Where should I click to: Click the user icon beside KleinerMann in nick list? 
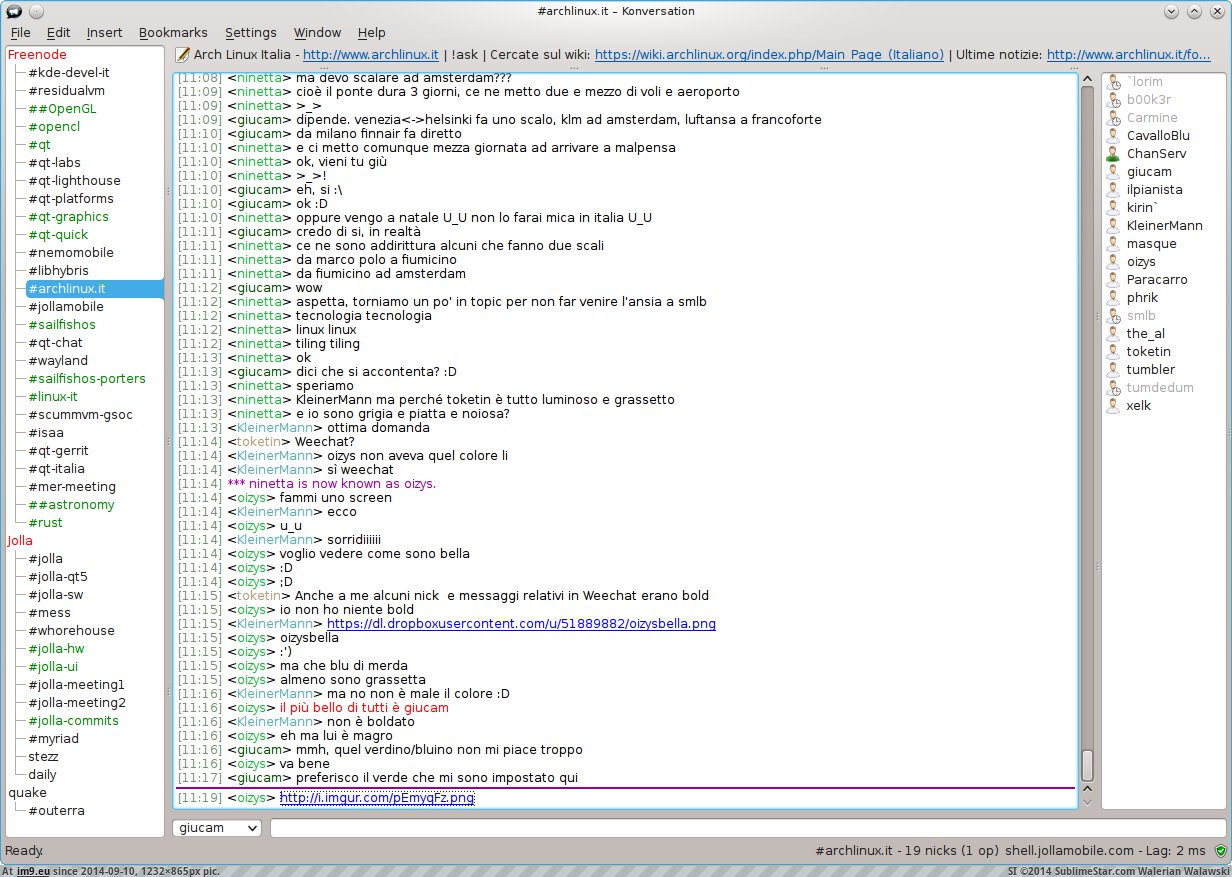[1113, 226]
